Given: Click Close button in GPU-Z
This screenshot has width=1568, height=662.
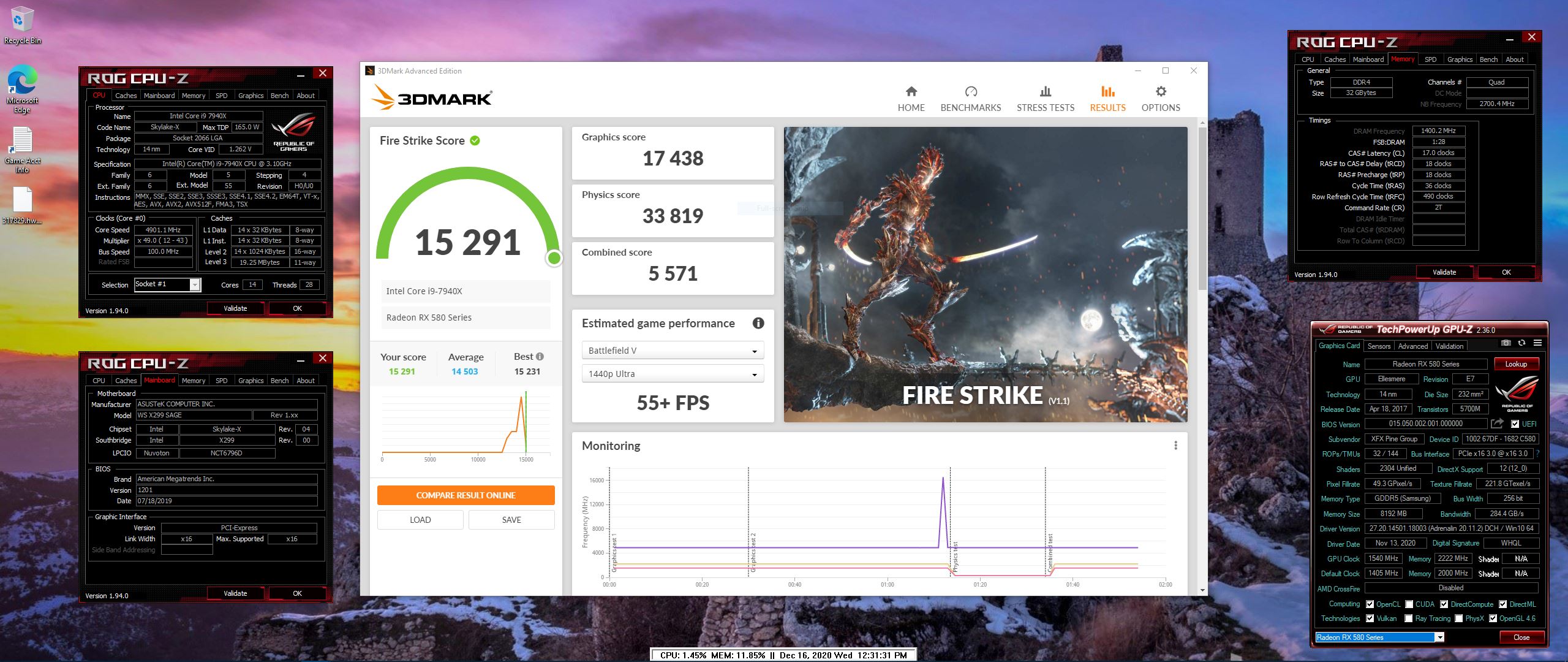Looking at the screenshot, I should click(x=1521, y=637).
